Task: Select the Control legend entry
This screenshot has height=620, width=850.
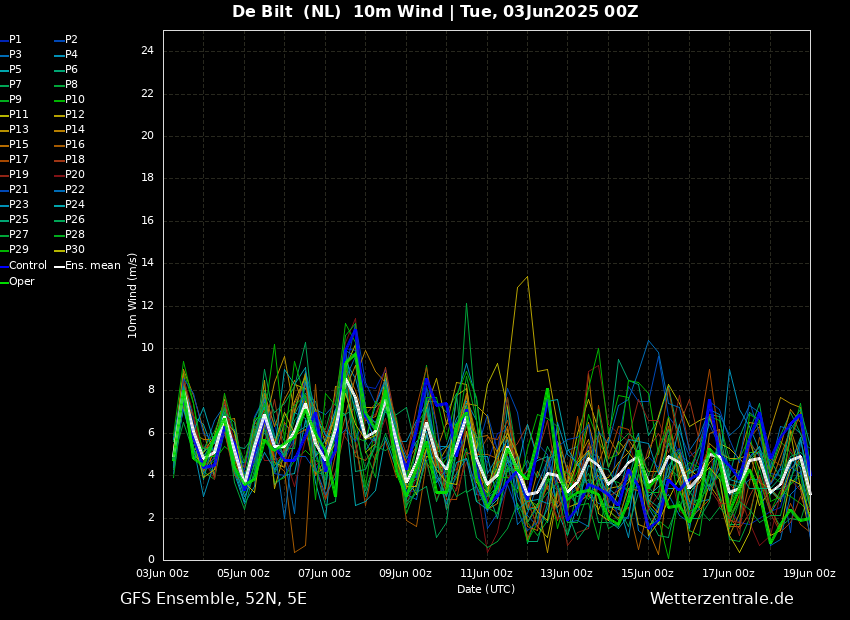Action: tap(28, 266)
